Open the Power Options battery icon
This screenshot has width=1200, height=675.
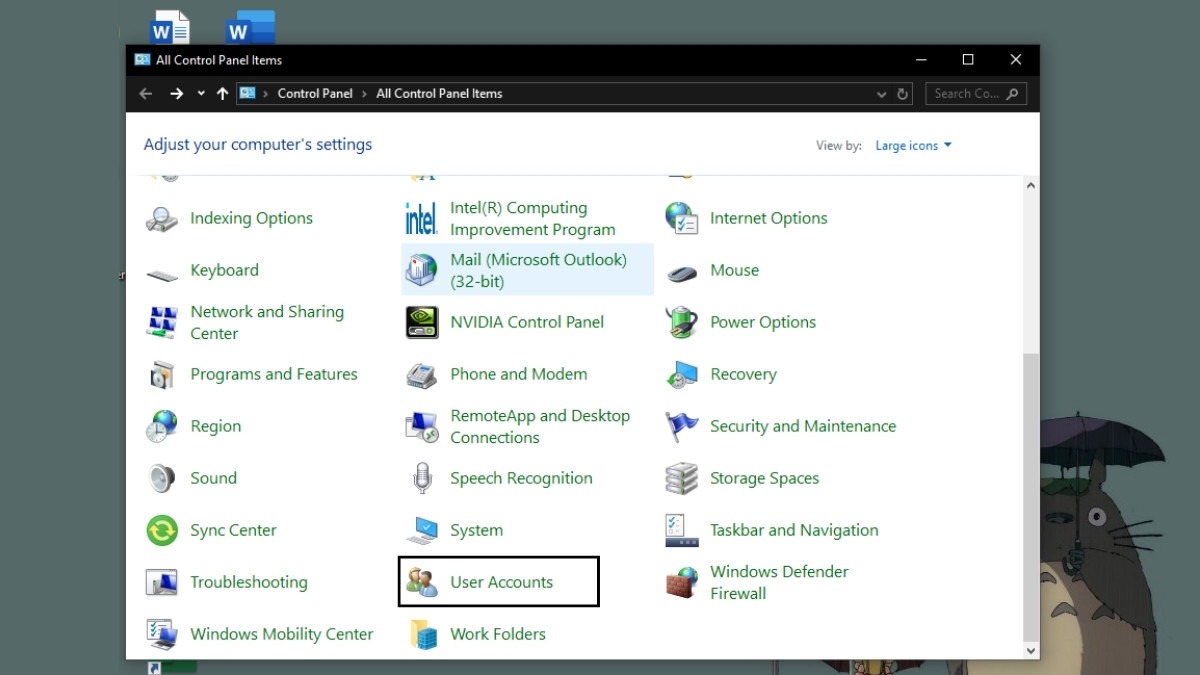pyautogui.click(x=682, y=323)
